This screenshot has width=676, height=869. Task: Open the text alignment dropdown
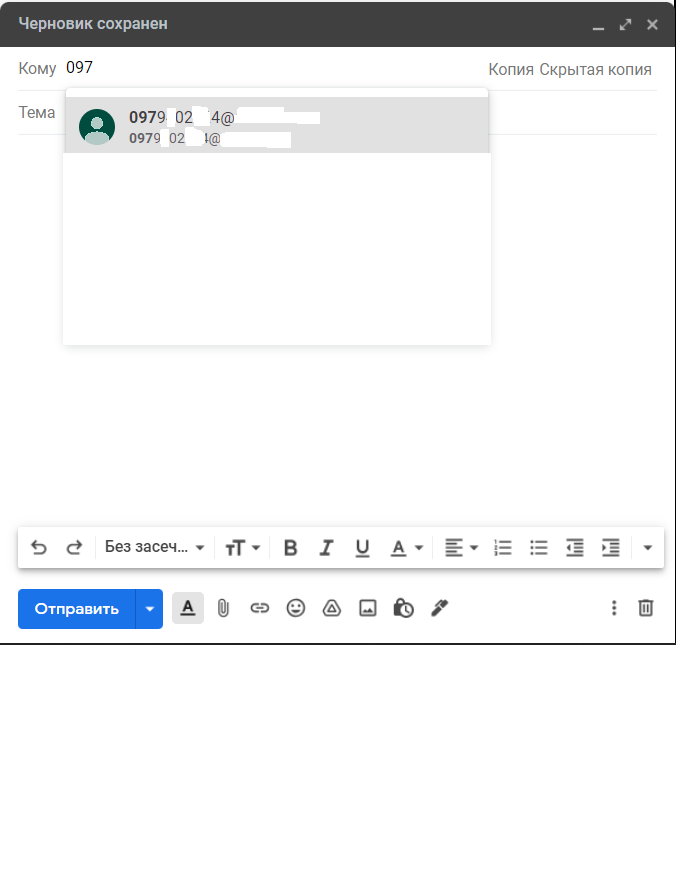[461, 548]
